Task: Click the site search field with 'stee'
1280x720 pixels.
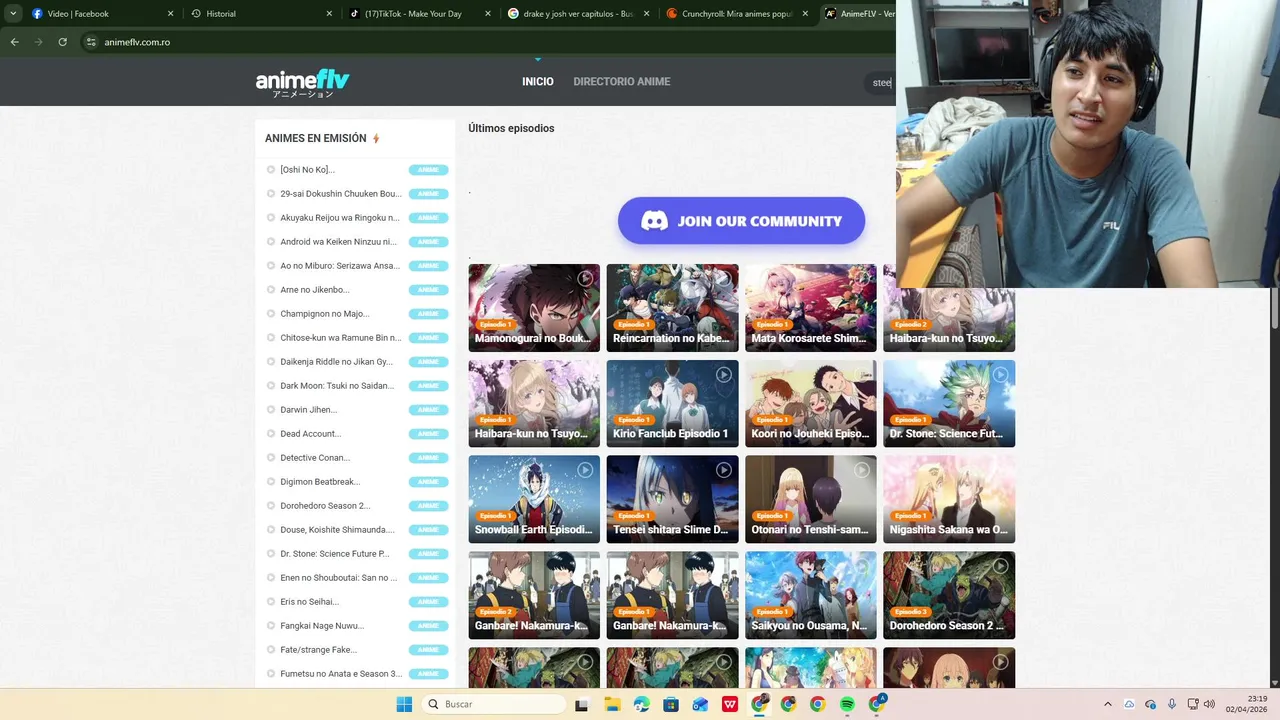Action: tap(882, 83)
